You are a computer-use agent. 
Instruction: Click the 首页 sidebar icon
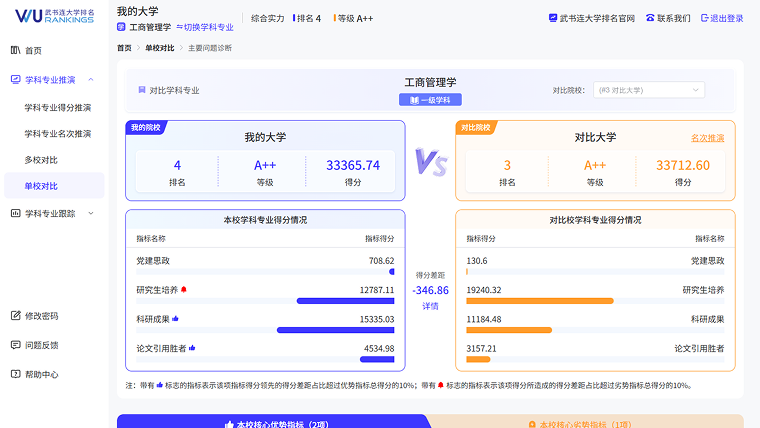pos(16,50)
